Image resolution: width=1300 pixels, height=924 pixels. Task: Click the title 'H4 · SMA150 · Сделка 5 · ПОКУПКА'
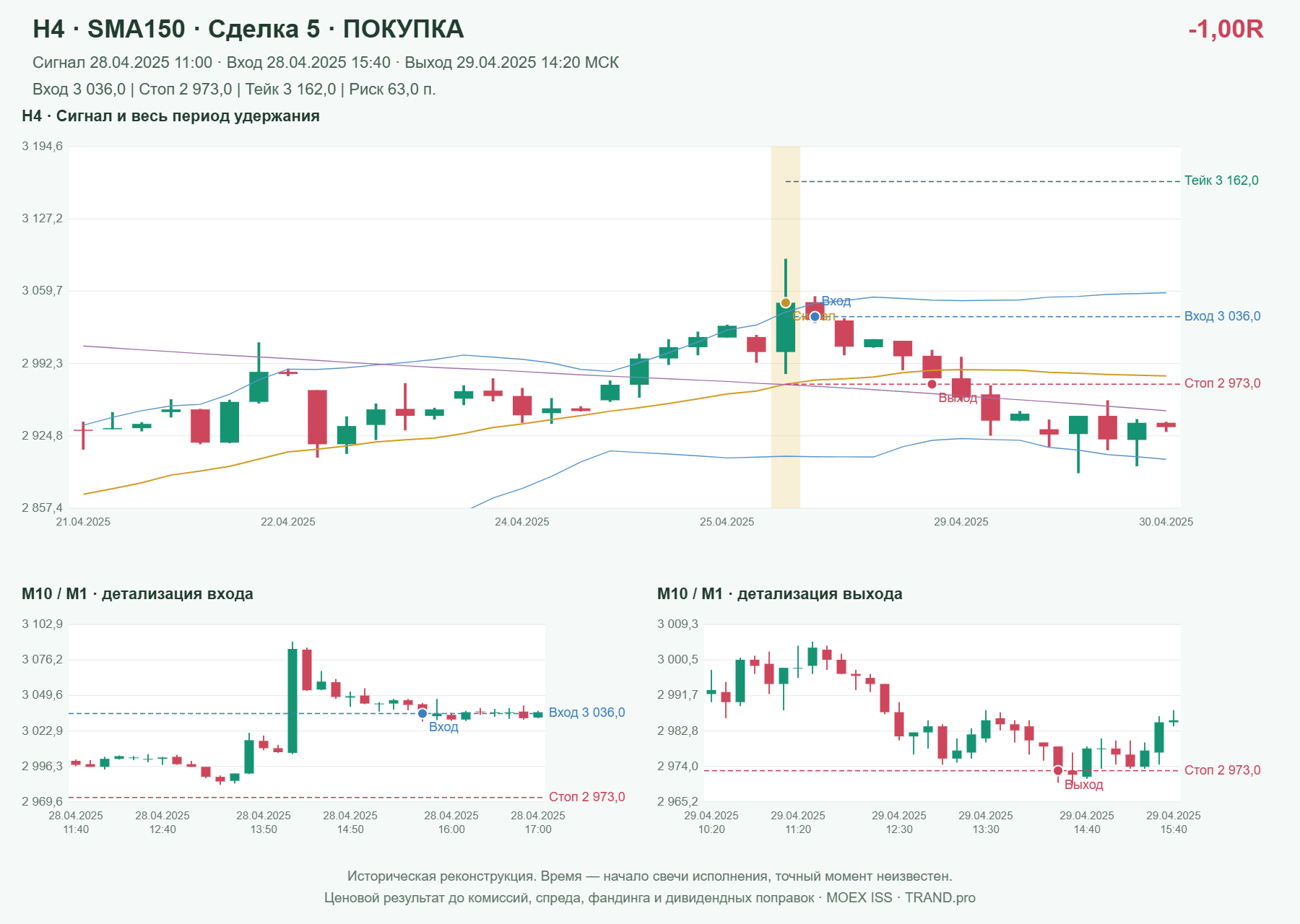pyautogui.click(x=248, y=30)
